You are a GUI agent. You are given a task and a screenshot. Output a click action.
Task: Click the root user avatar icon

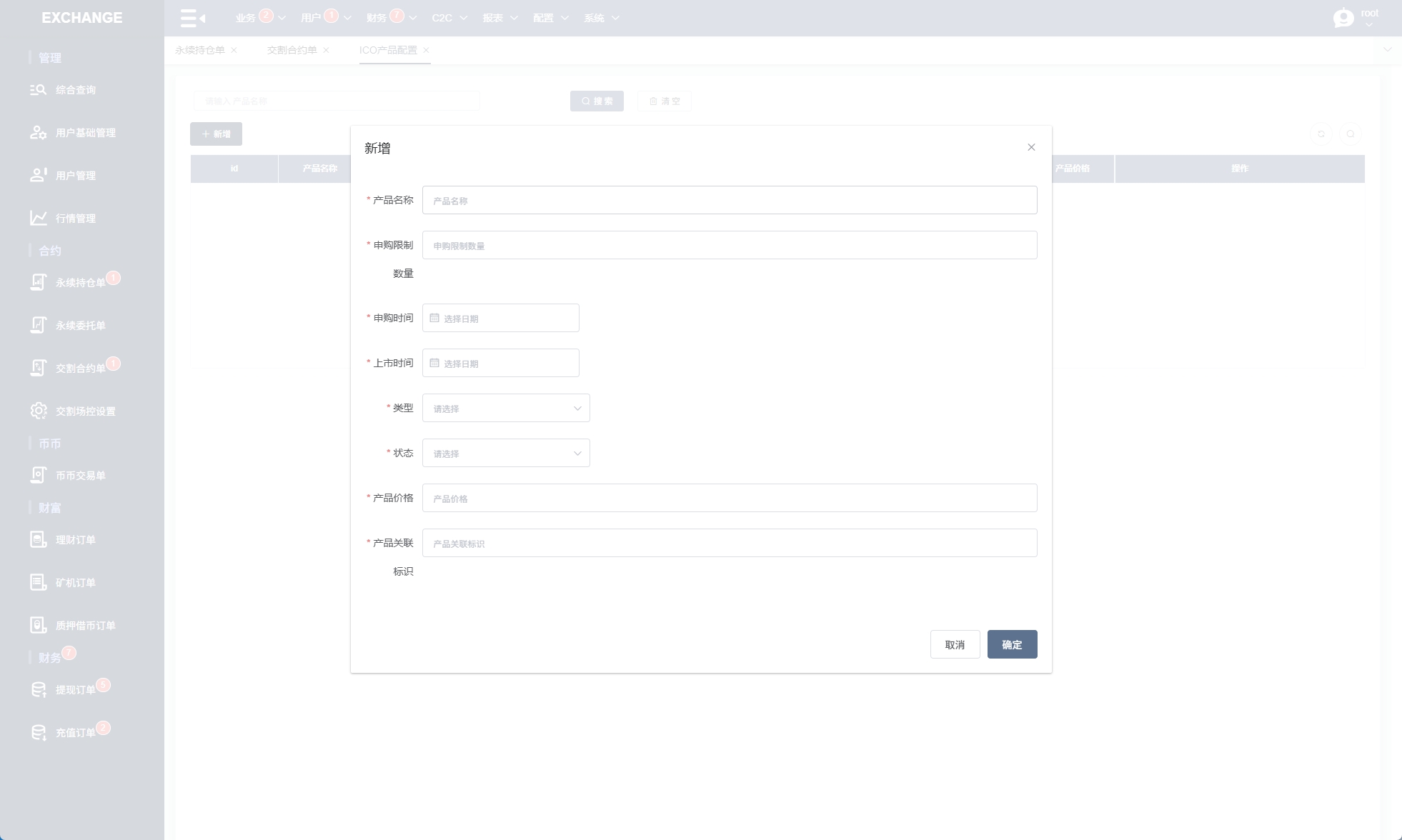tap(1343, 18)
